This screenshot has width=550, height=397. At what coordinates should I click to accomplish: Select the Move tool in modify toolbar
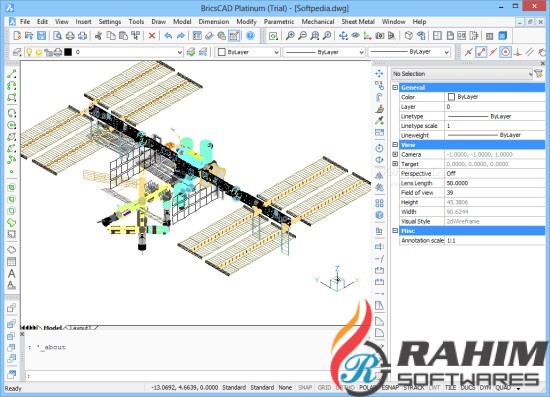(x=379, y=73)
